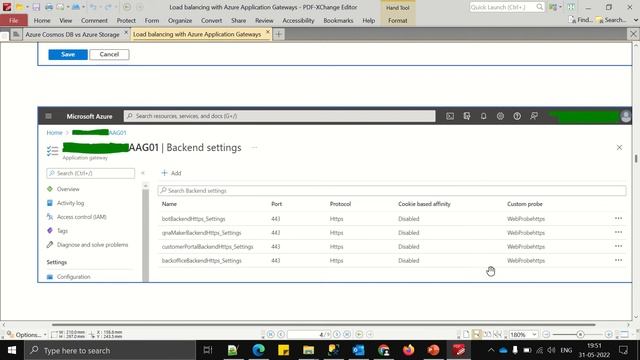Click the Email envelope icon in quick access toolbar
Image resolution: width=640 pixels, height=360 pixels.
[x=60, y=7]
